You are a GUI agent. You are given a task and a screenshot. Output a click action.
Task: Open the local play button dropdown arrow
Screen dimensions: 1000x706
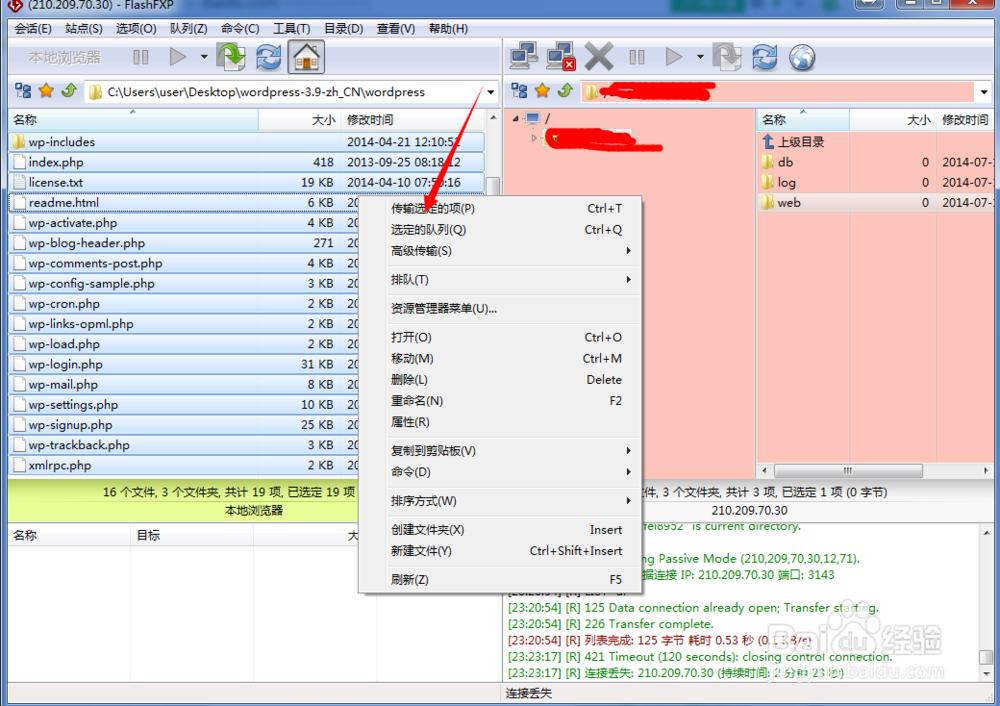[x=204, y=57]
